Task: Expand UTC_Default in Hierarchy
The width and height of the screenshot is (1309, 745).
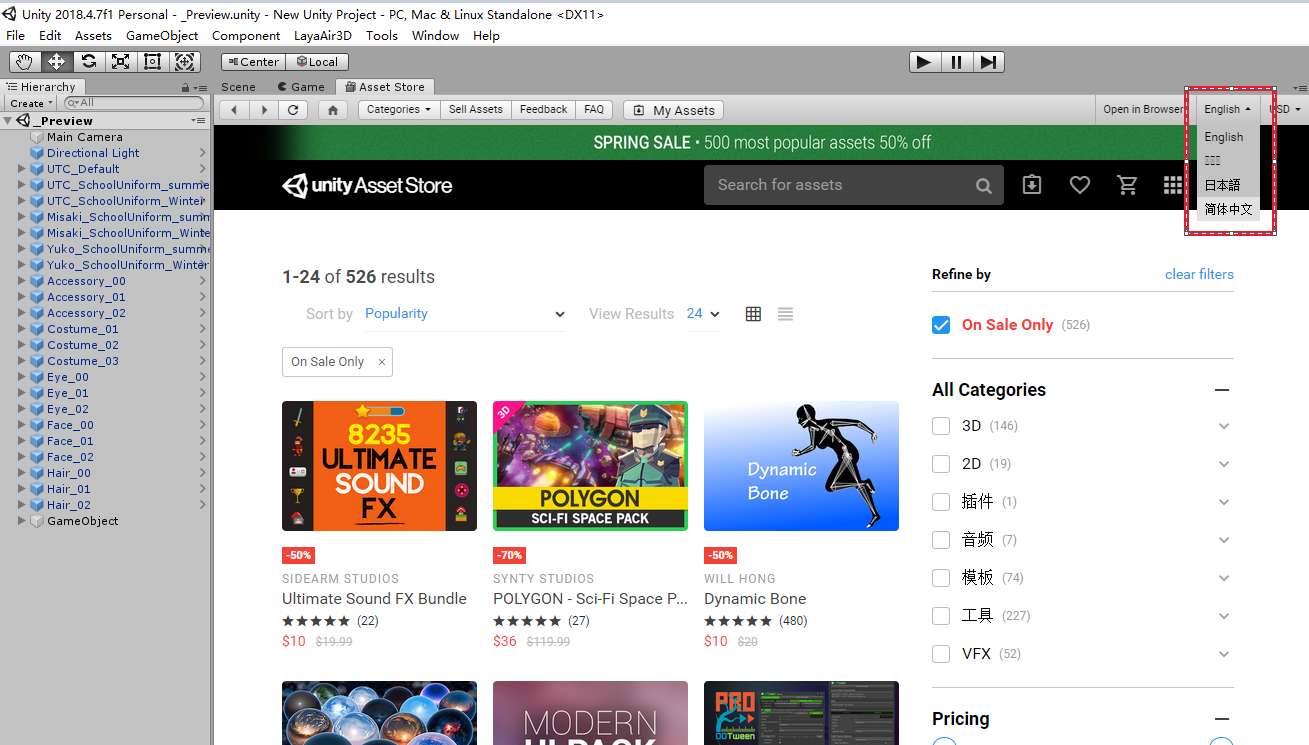Action: click(22, 169)
